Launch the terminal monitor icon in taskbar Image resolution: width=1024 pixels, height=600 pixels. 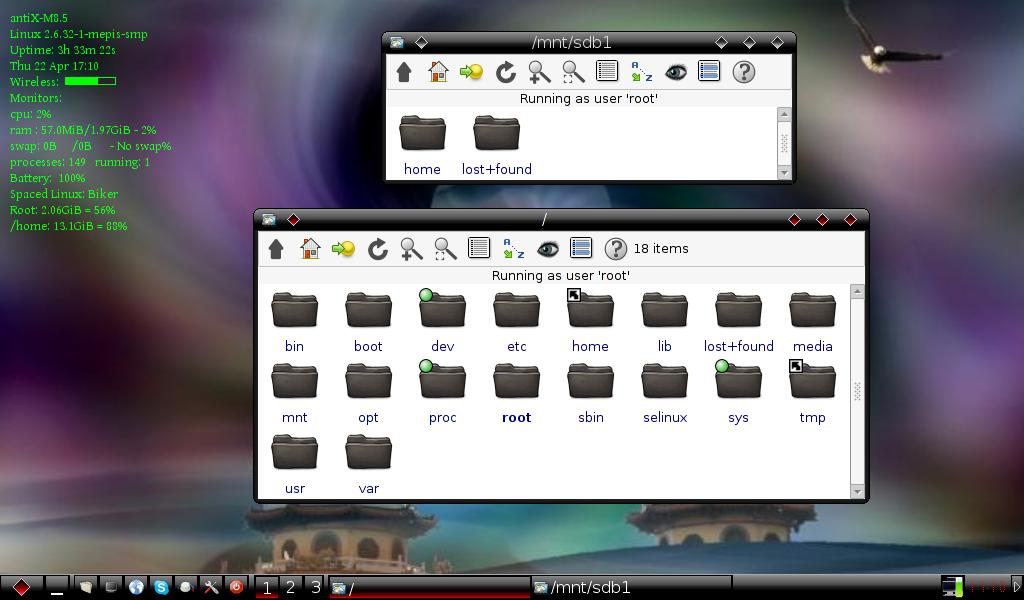pyautogui.click(x=111, y=587)
